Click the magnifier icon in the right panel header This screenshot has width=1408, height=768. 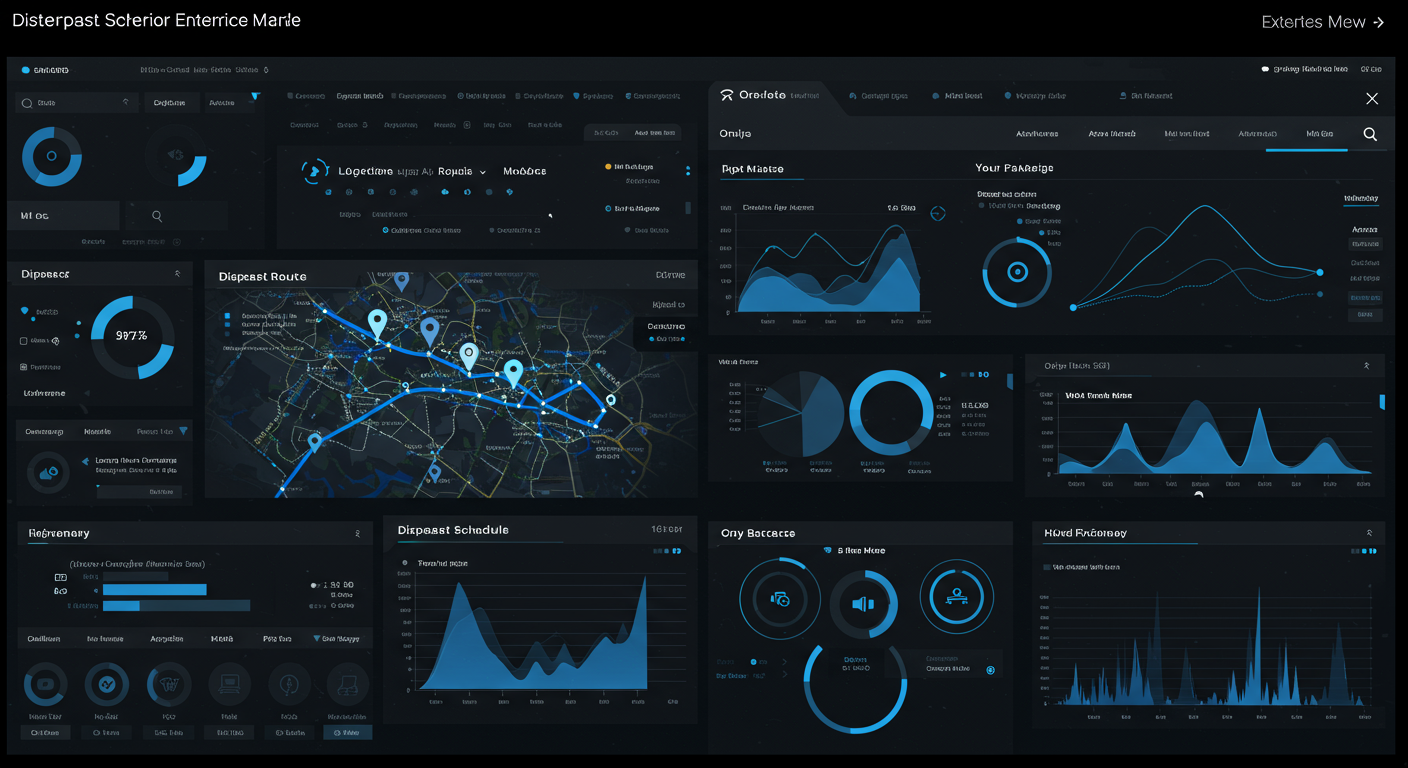1370,134
